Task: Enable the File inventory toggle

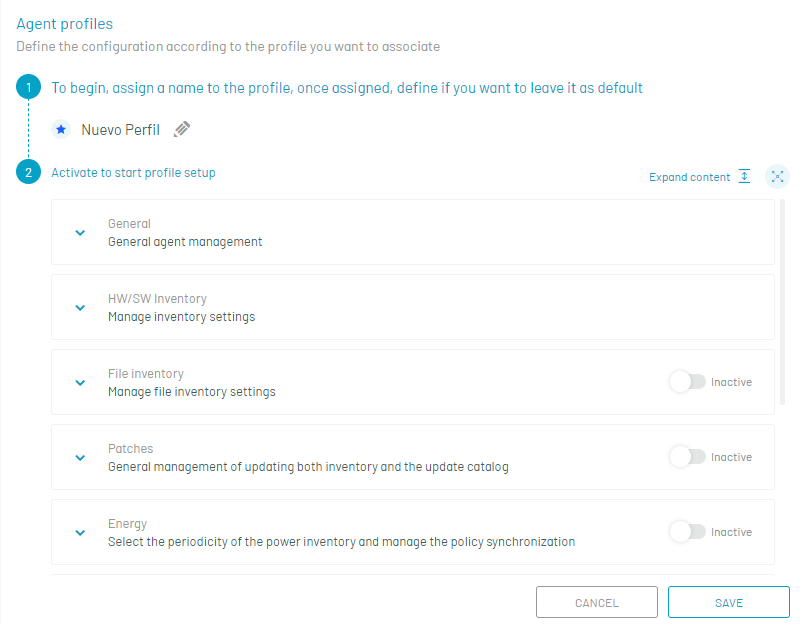Action: click(x=687, y=382)
